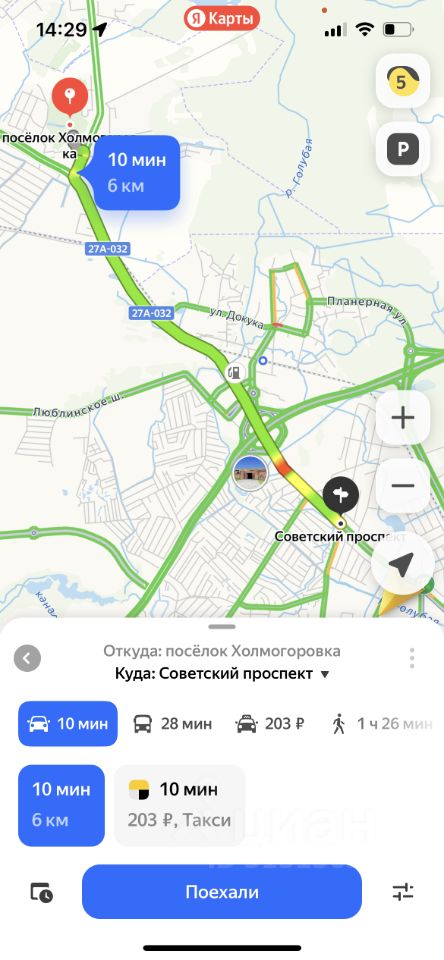Switch to the walking tab 1 ч 26 мин
444x960 pixels.
click(382, 724)
